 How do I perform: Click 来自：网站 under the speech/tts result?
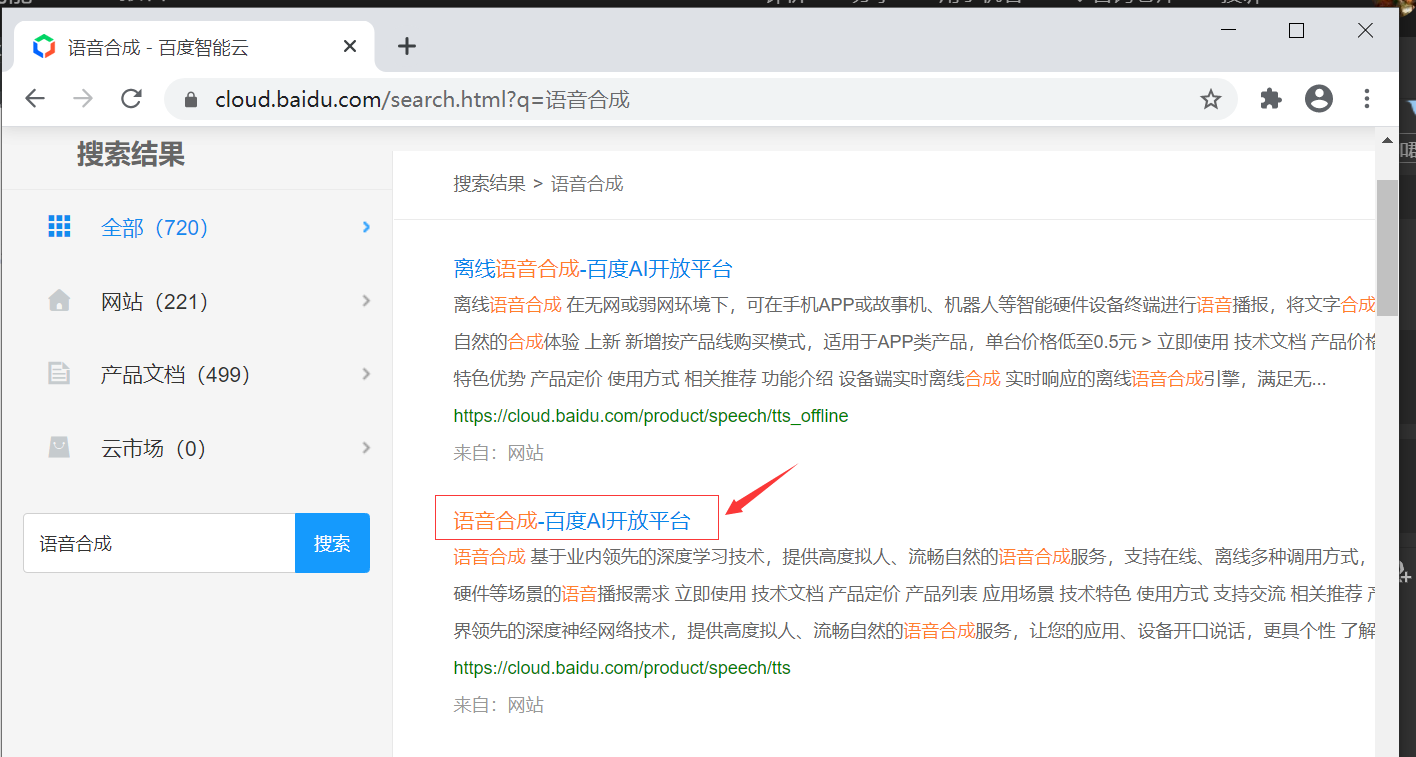click(499, 705)
